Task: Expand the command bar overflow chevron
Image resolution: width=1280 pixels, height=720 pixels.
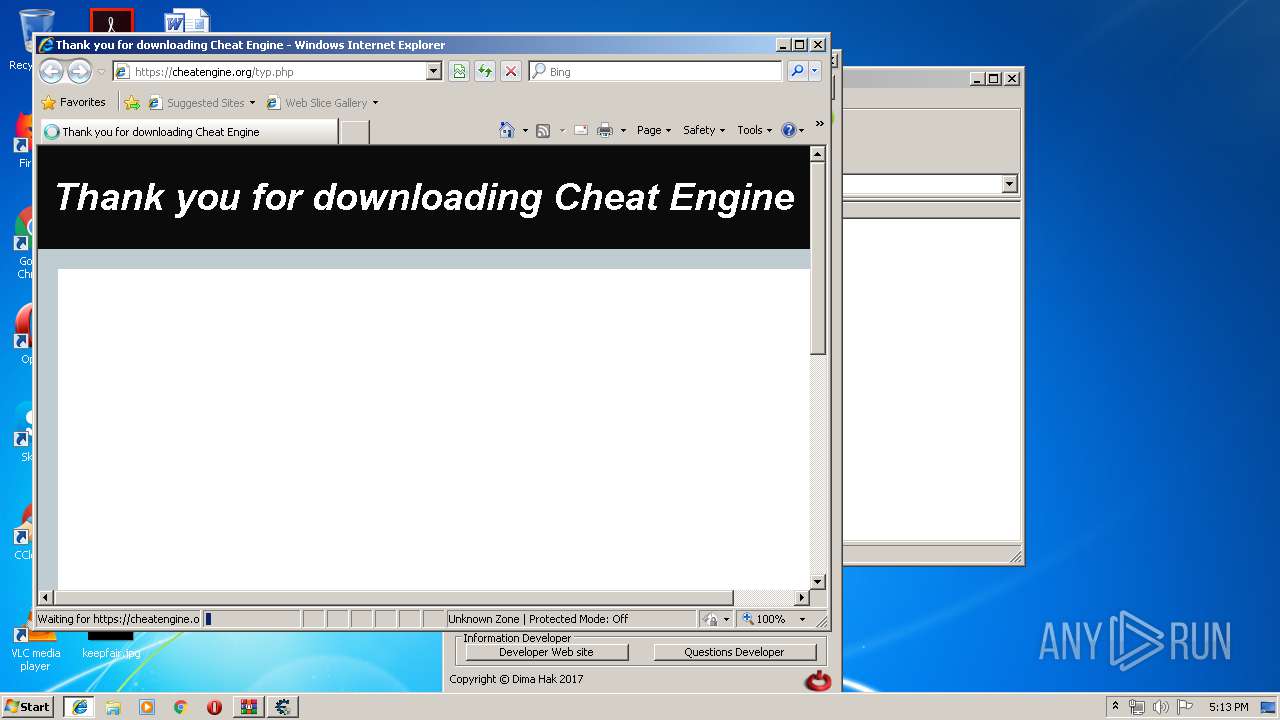Action: (x=819, y=124)
